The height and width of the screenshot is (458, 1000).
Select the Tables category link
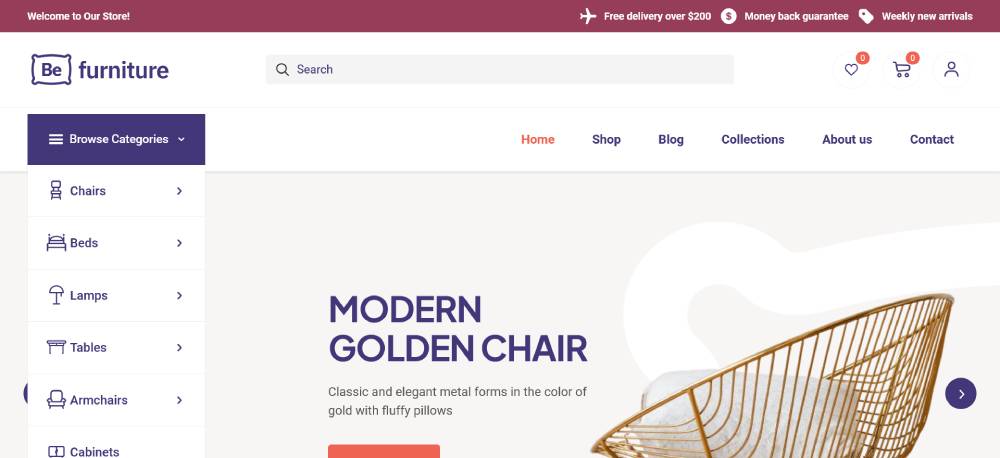pyautogui.click(x=88, y=348)
